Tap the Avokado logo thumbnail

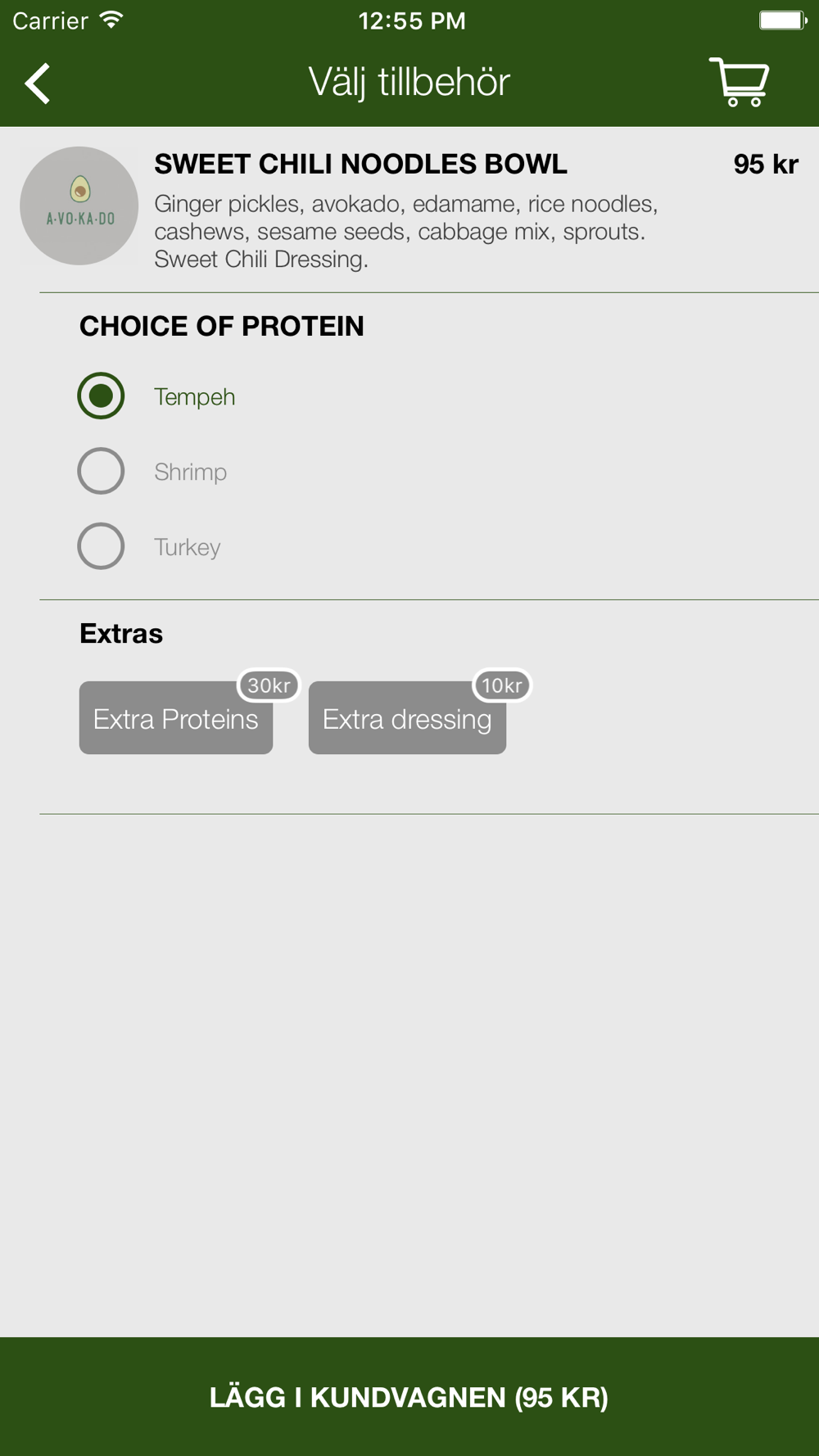click(x=79, y=206)
